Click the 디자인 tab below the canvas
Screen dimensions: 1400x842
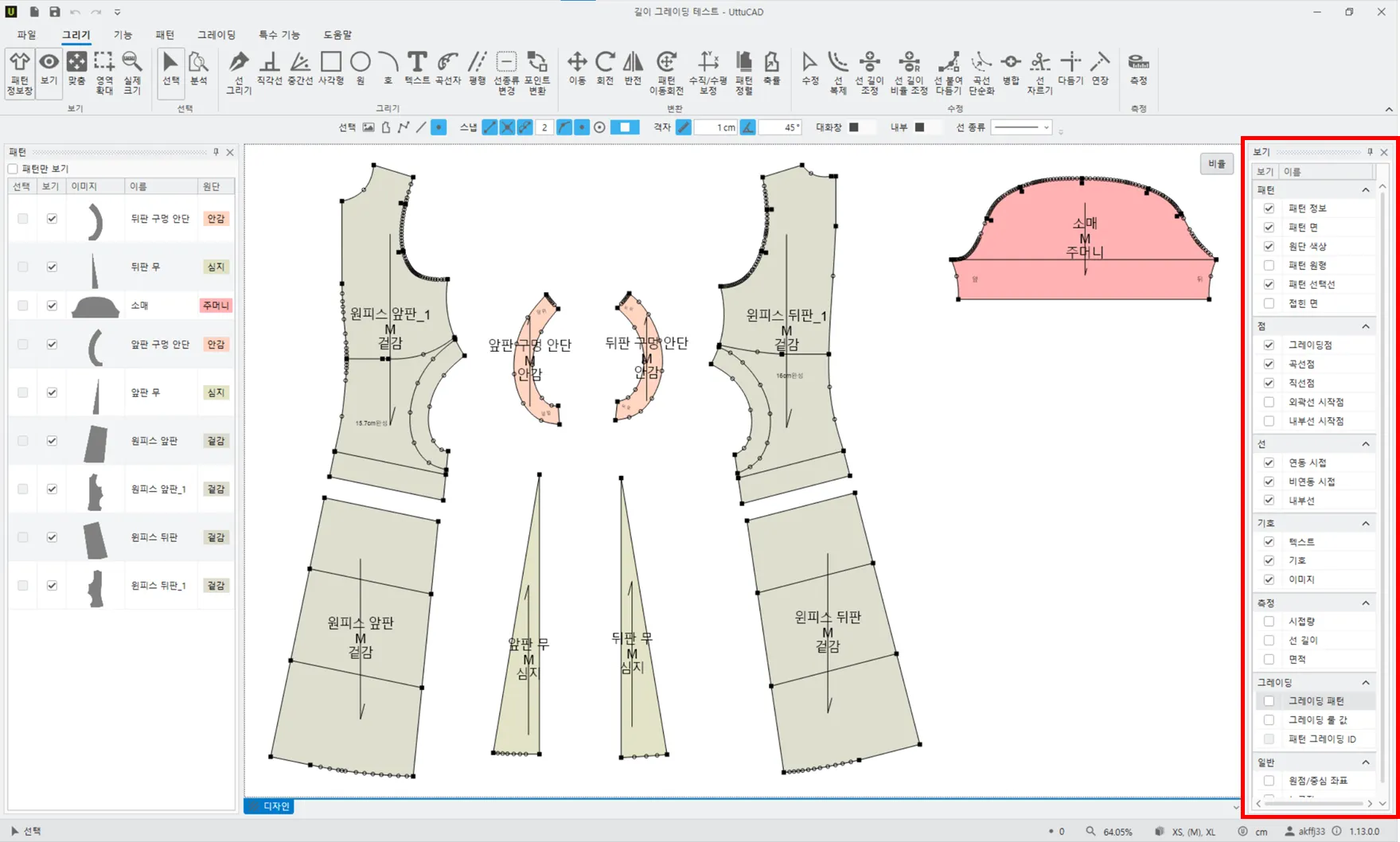pos(270,806)
